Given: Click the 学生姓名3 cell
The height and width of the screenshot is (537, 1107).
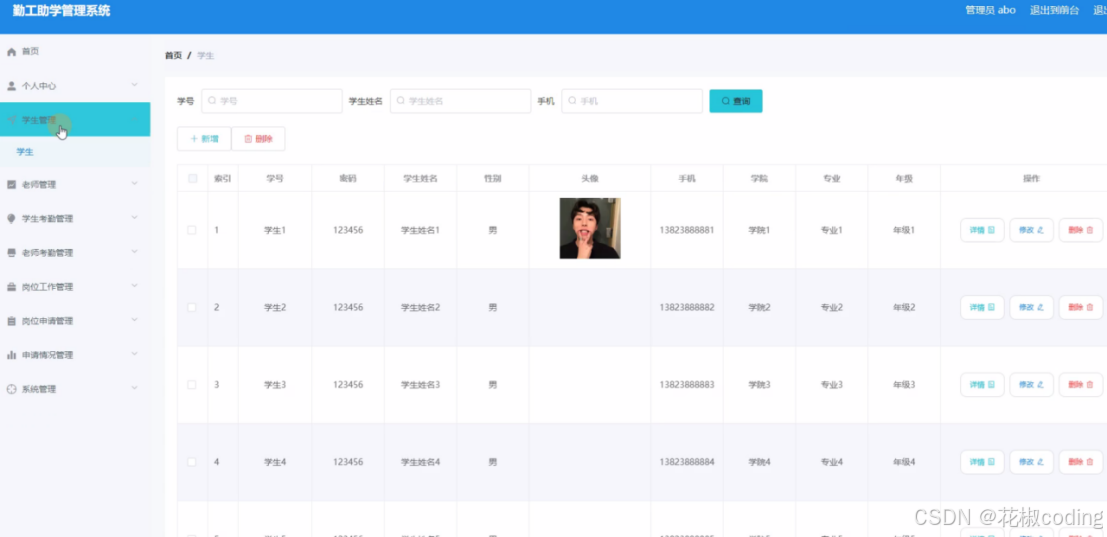Looking at the screenshot, I should point(421,385).
